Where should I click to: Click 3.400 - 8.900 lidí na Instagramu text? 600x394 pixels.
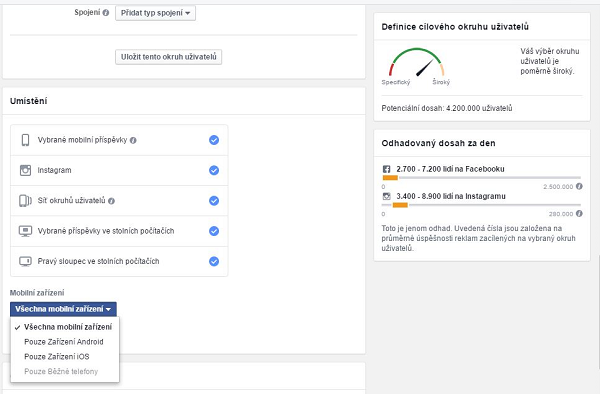pyautogui.click(x=451, y=196)
